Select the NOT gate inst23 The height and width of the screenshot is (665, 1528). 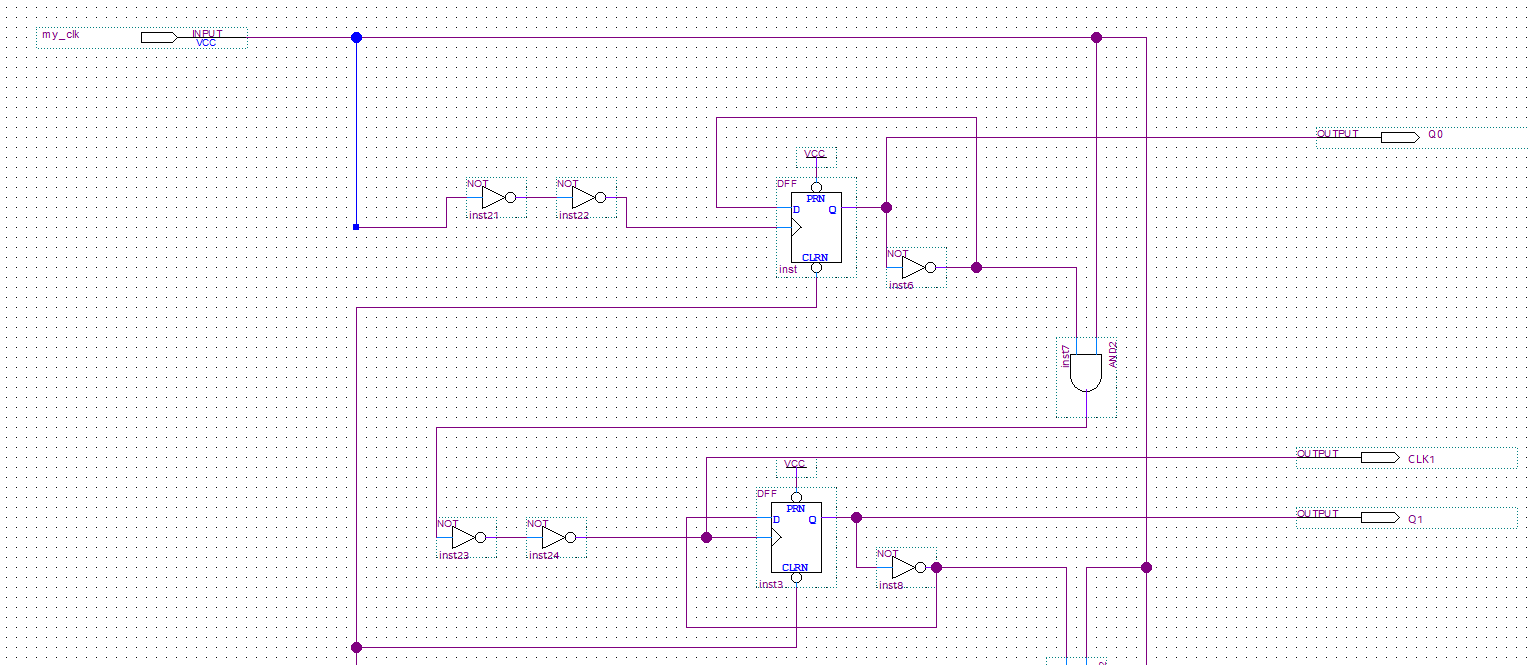click(463, 537)
